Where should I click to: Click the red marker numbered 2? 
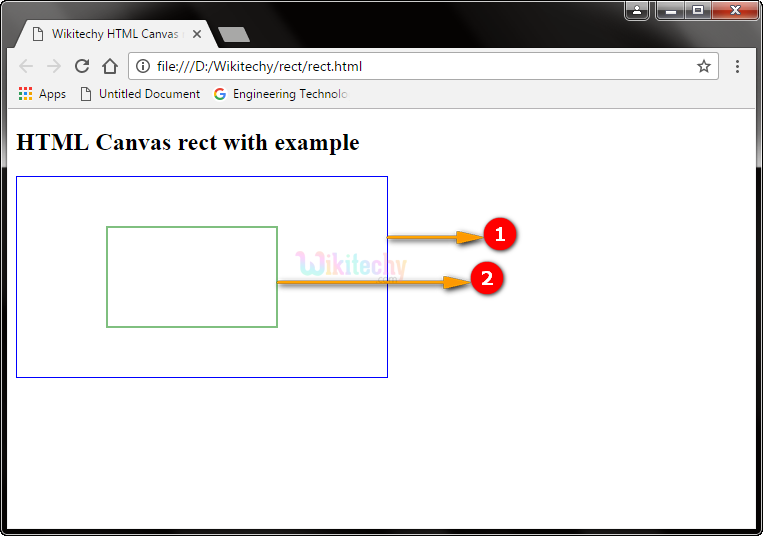click(x=486, y=278)
